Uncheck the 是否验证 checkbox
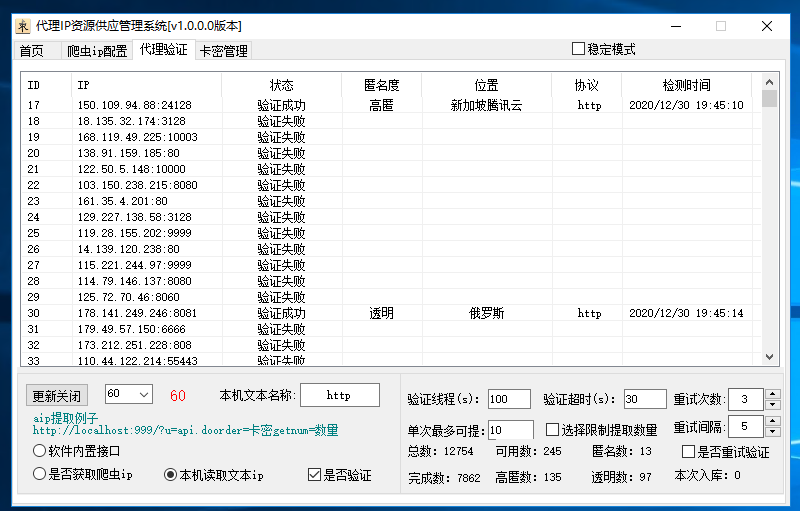Viewport: 800px width, 511px height. pos(315,475)
